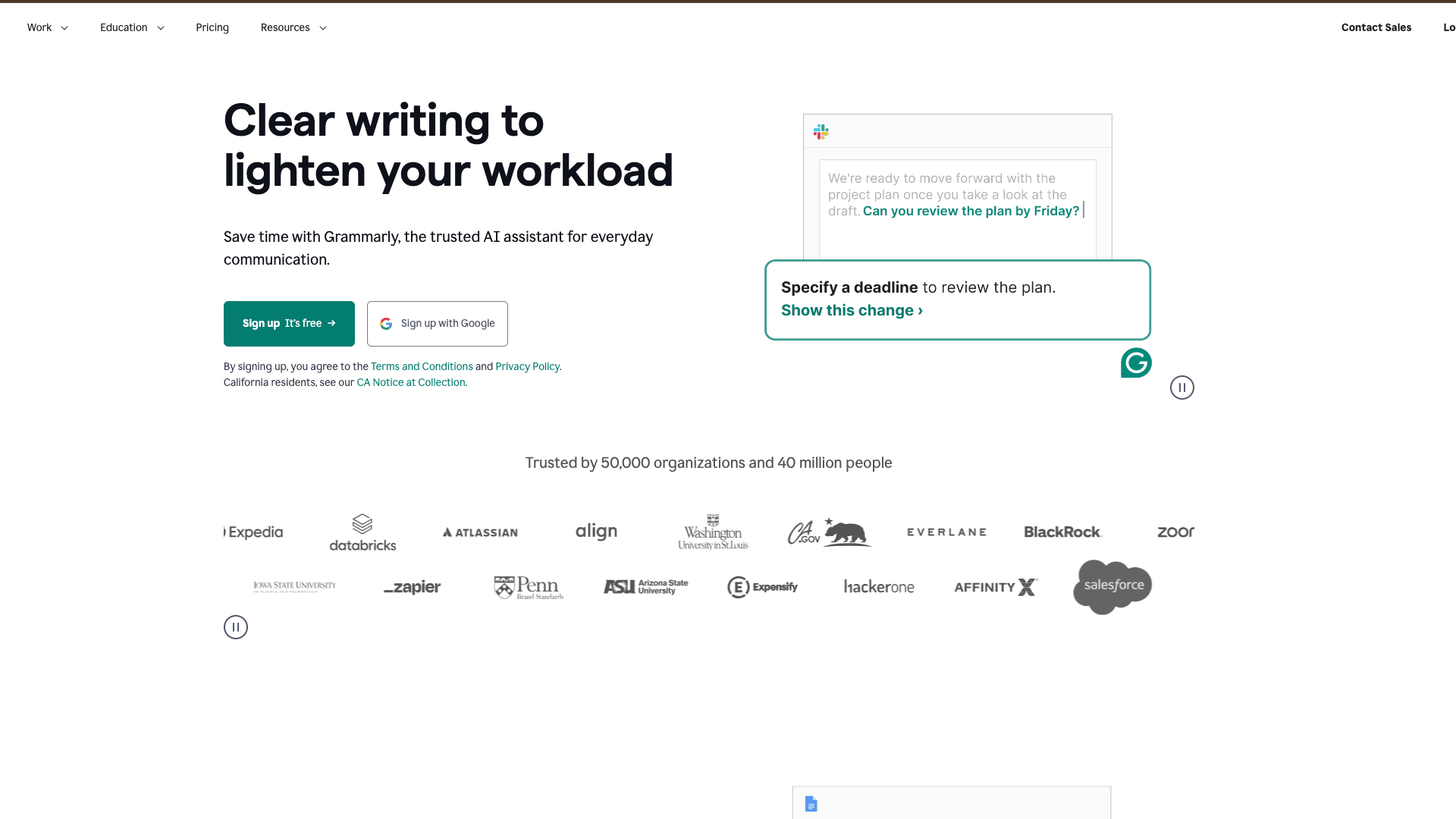
Task: Expand the Education dropdown menu
Action: [132, 27]
